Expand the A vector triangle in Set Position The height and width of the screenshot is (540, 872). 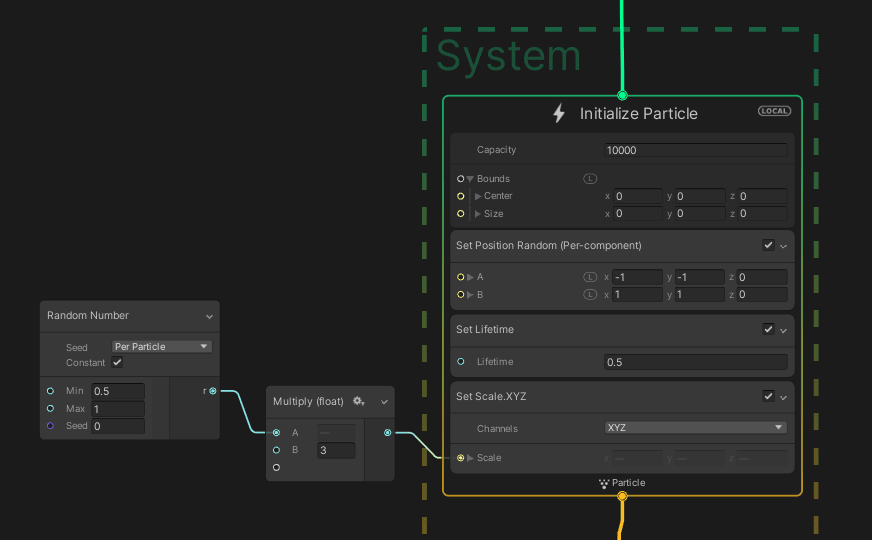(x=470, y=277)
